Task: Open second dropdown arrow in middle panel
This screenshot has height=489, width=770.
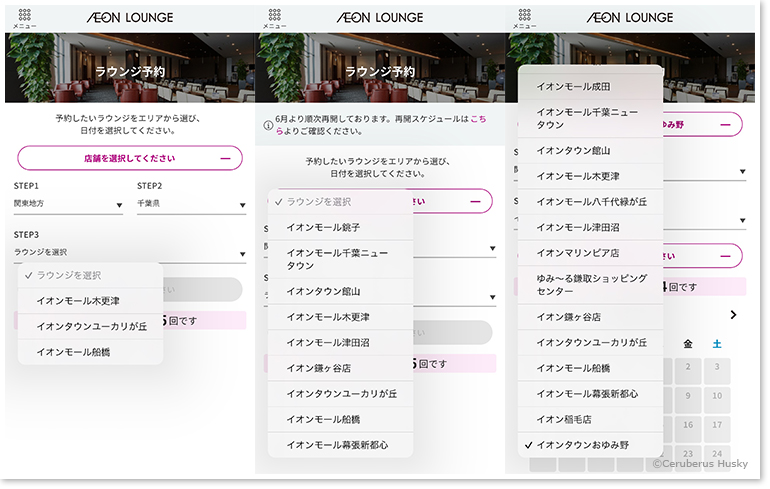Action: coord(493,298)
